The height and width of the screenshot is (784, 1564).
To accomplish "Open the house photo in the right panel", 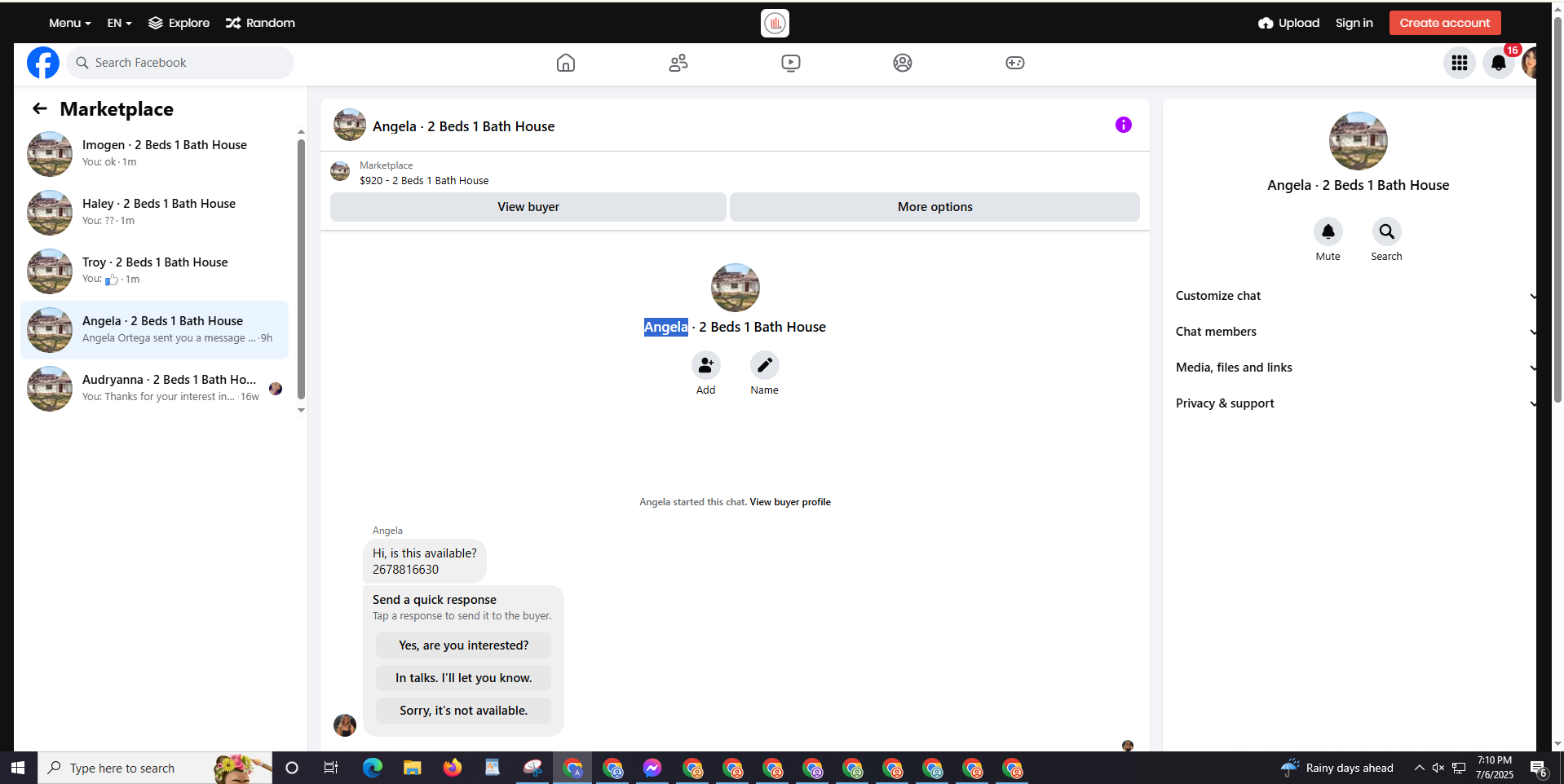I will coord(1359,141).
